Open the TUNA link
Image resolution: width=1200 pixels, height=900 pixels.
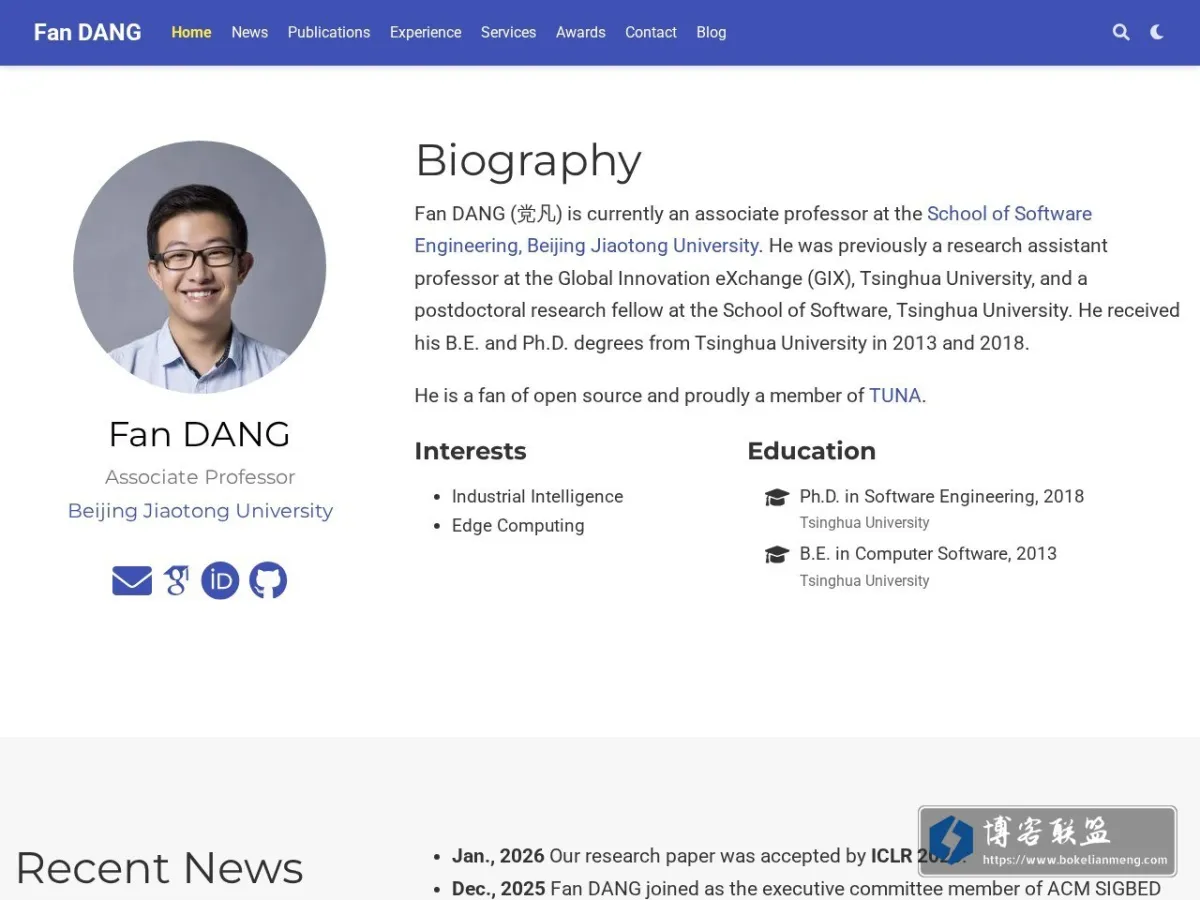(895, 395)
